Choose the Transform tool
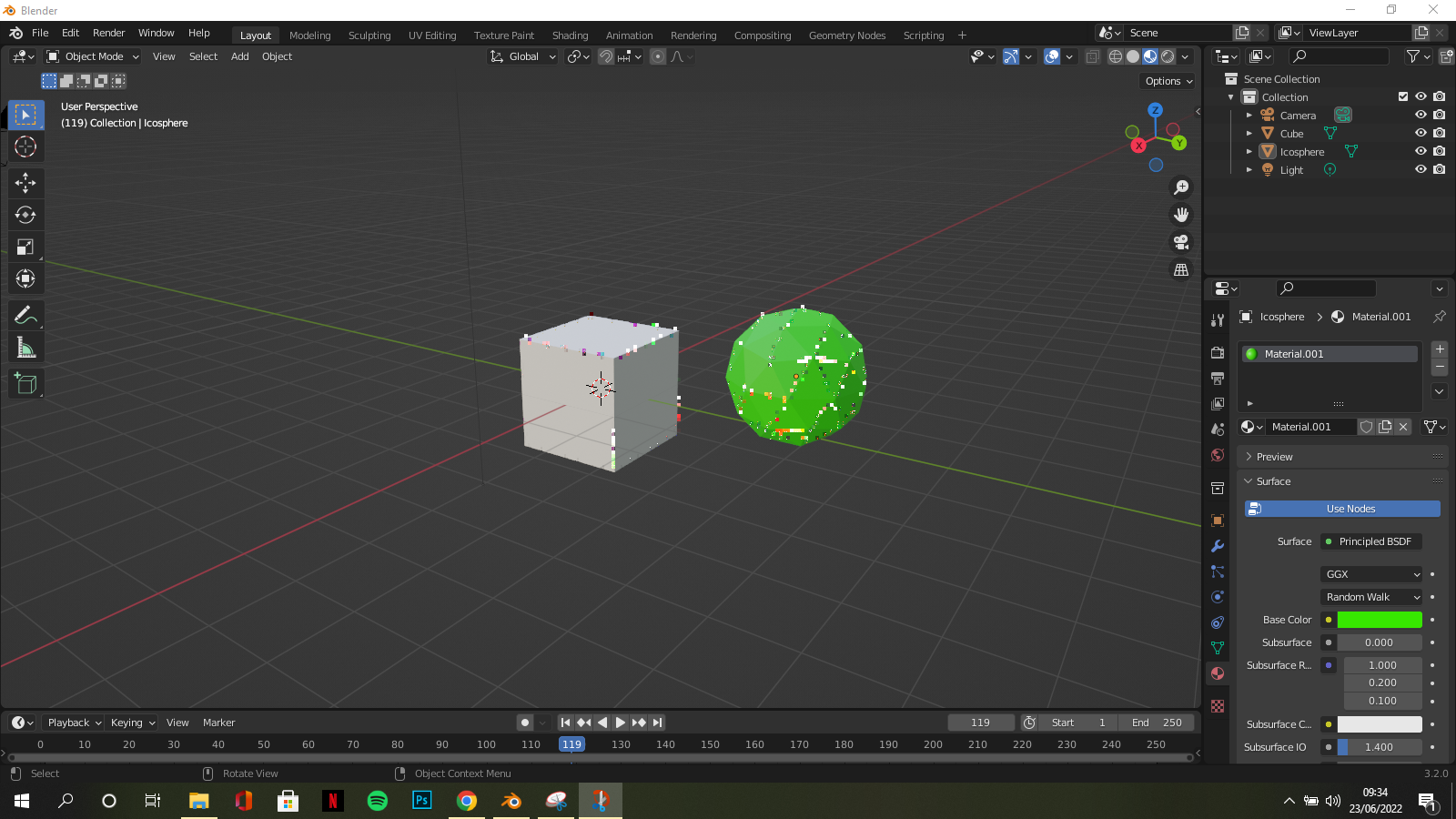Image resolution: width=1456 pixels, height=819 pixels. pos(25,278)
